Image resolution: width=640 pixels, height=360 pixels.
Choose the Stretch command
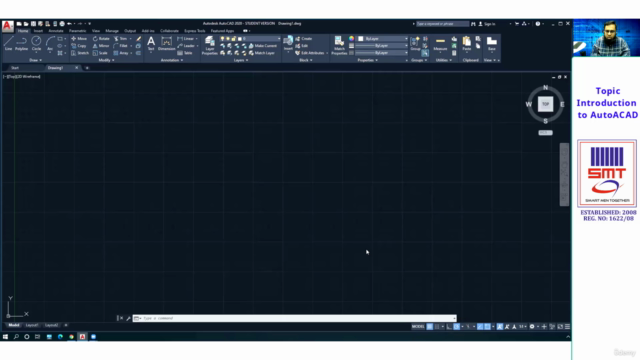pos(80,53)
